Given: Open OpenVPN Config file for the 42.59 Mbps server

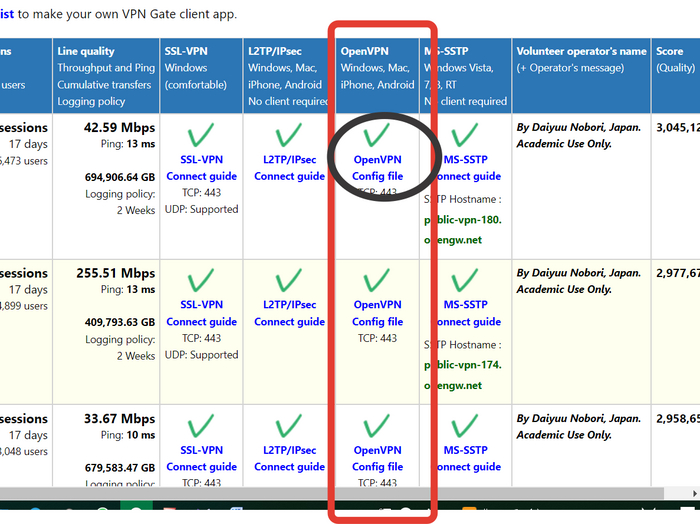Looking at the screenshot, I should (x=378, y=168).
